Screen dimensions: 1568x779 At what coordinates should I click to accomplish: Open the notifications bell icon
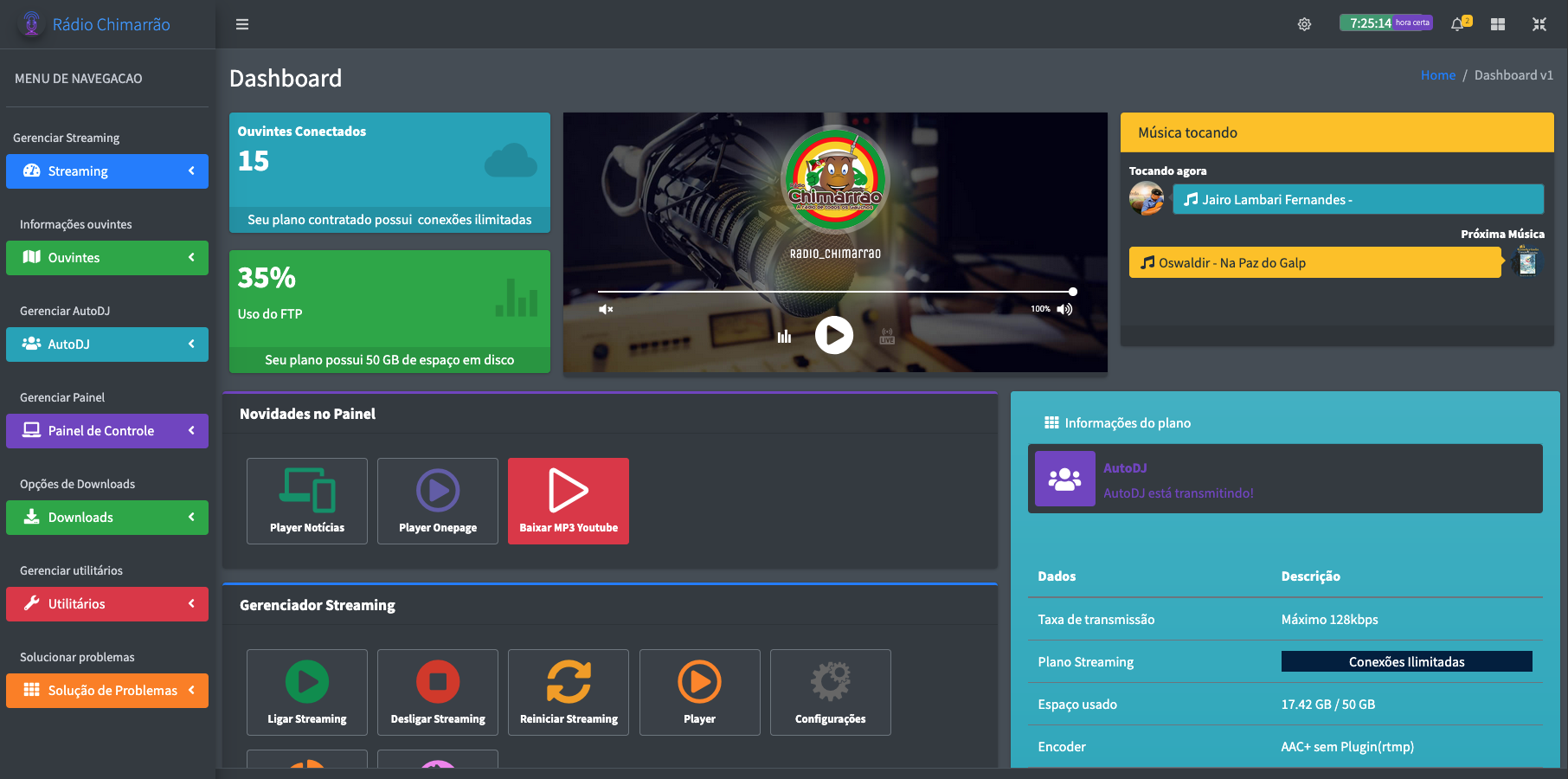(x=1458, y=24)
